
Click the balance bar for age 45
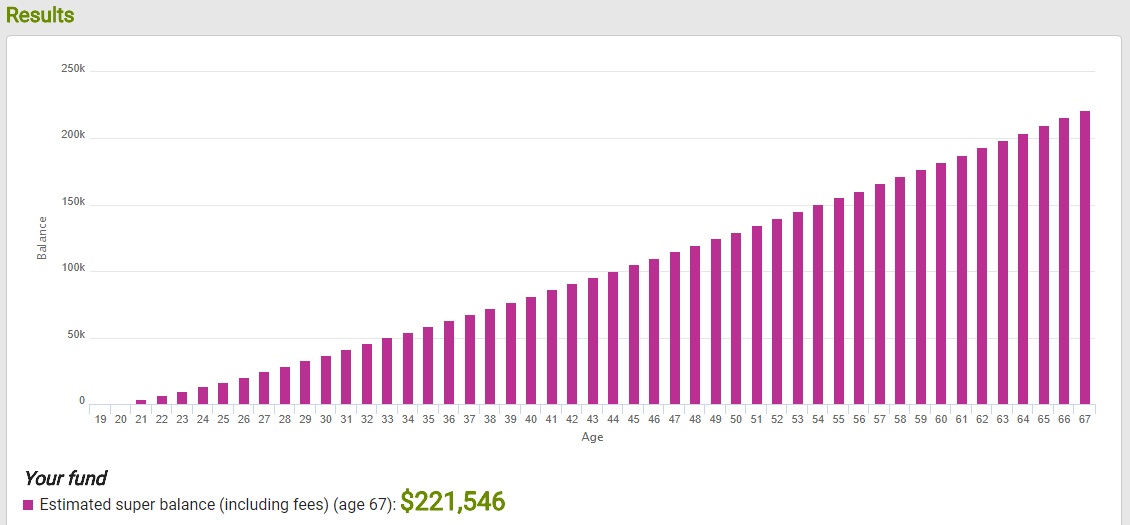[x=634, y=334]
